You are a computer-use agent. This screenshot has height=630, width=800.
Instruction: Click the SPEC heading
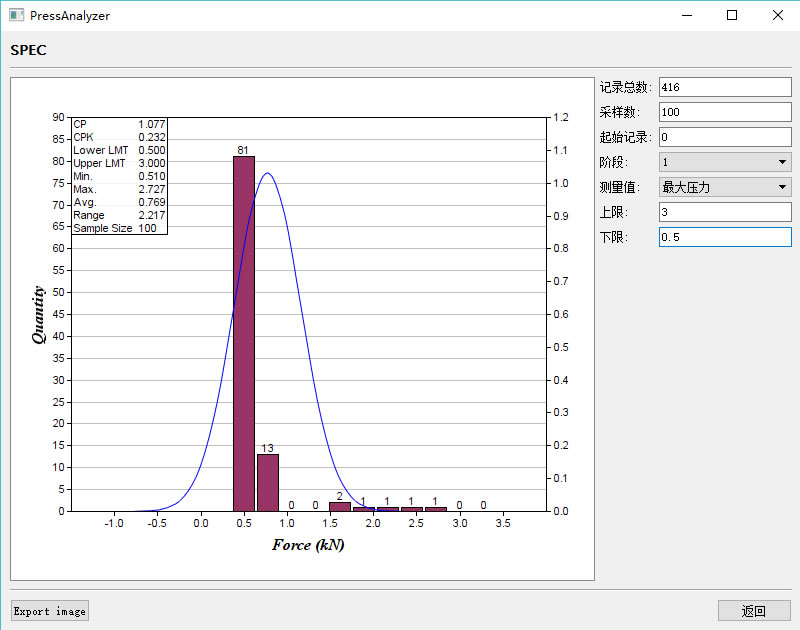point(29,50)
